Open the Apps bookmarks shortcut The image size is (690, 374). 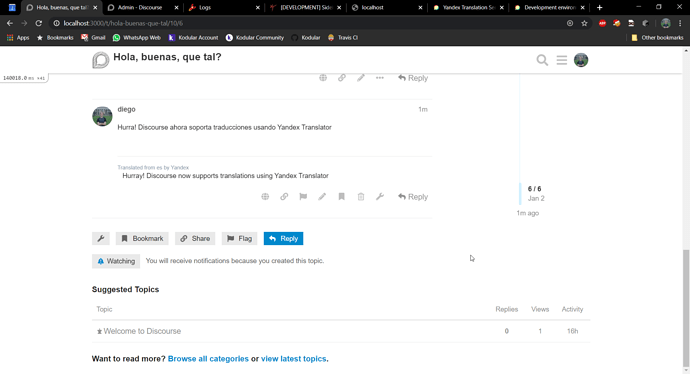[18, 38]
